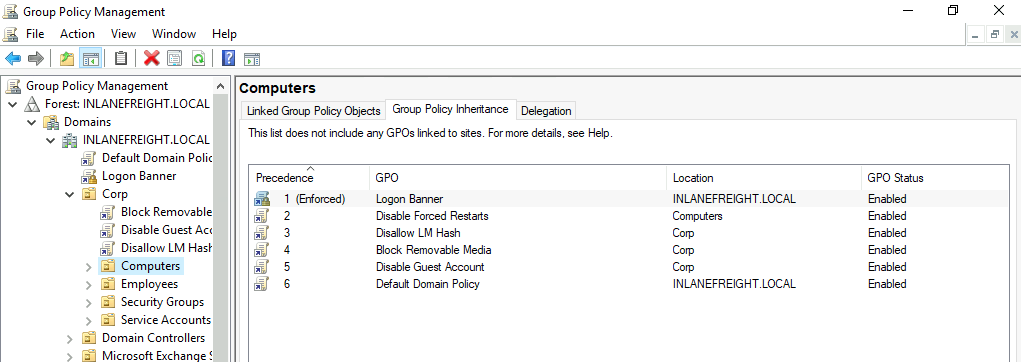Click the green Refresh toolbar icon

(x=198, y=59)
